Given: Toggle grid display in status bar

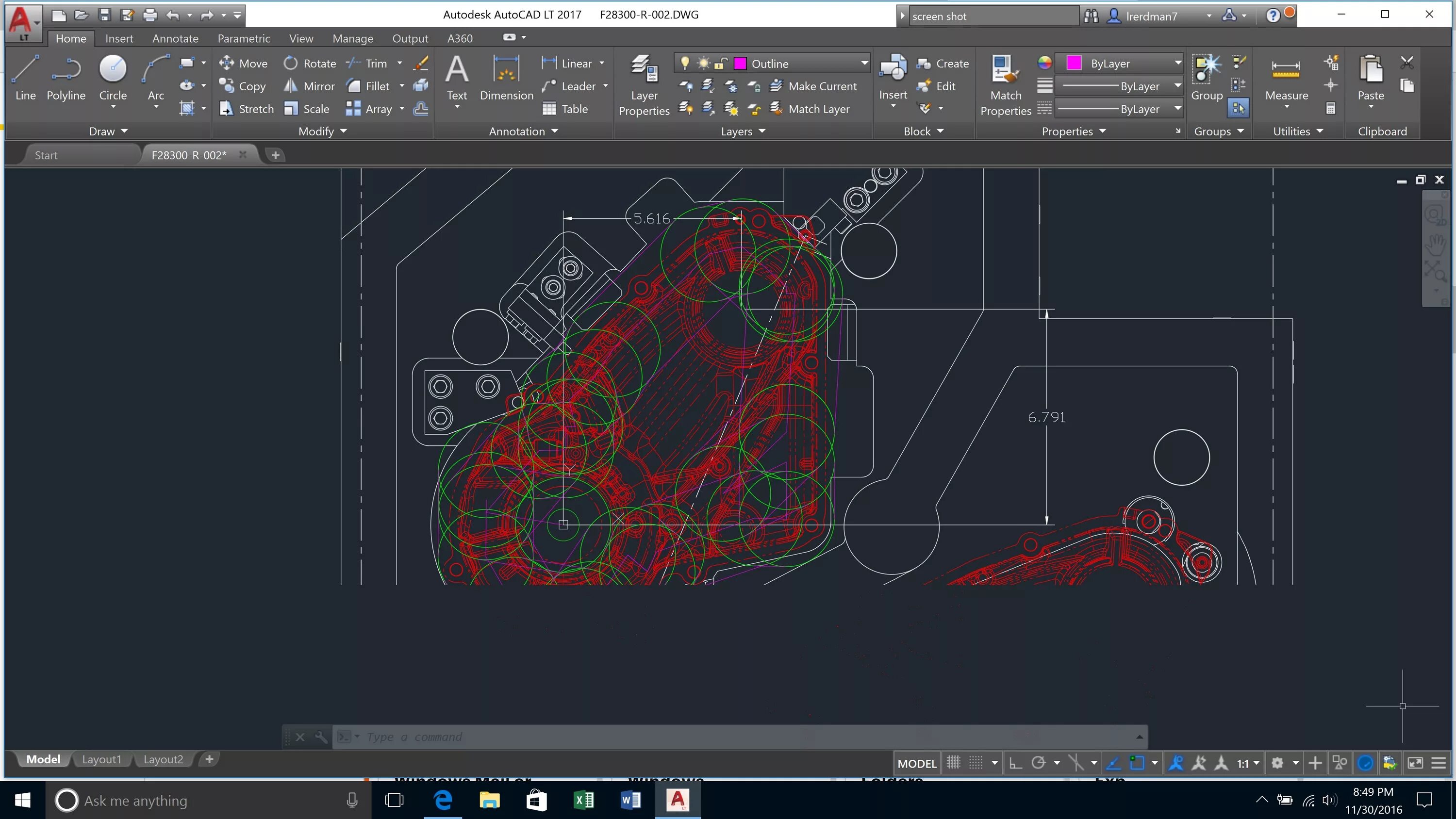Looking at the screenshot, I should 954,763.
